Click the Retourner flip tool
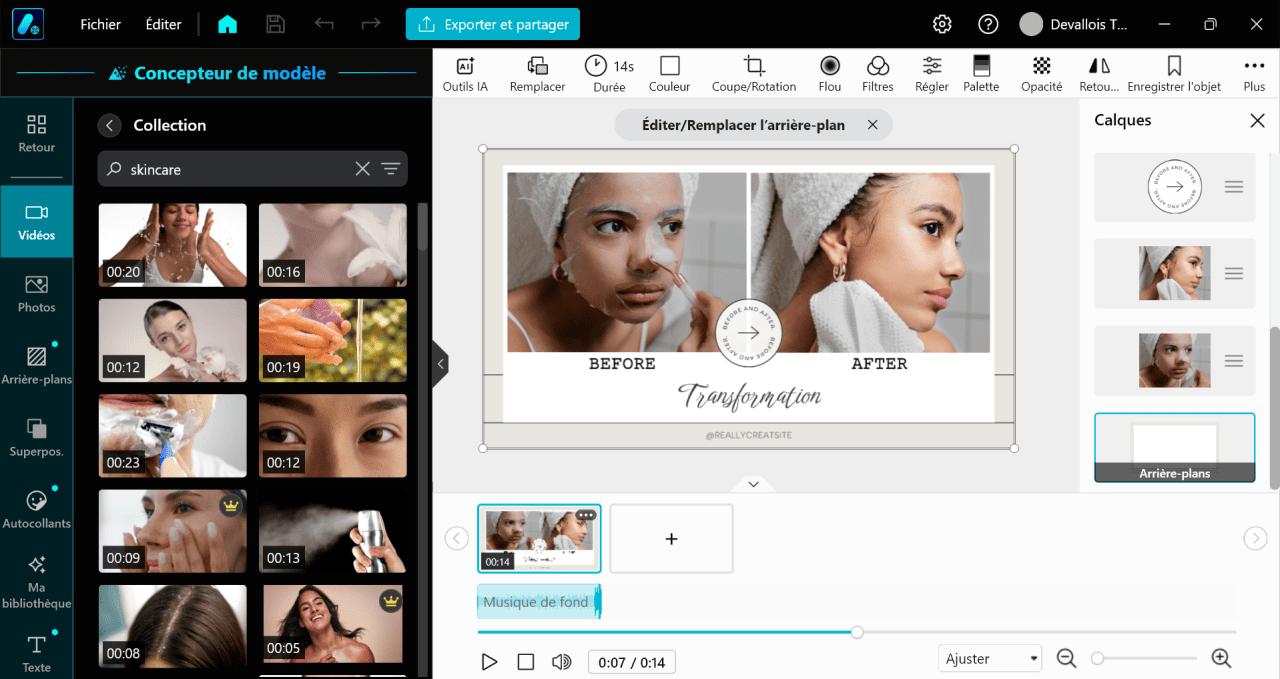 [x=1099, y=74]
